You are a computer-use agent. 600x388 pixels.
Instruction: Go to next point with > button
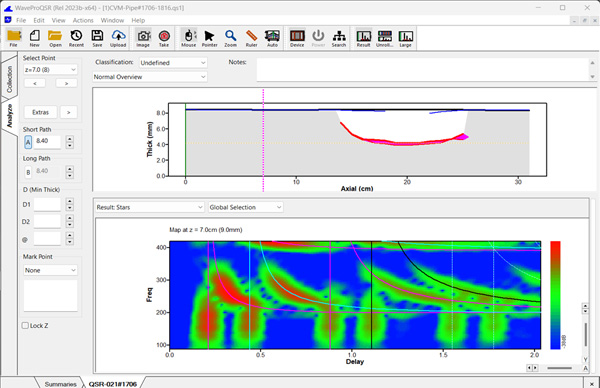click(67, 83)
